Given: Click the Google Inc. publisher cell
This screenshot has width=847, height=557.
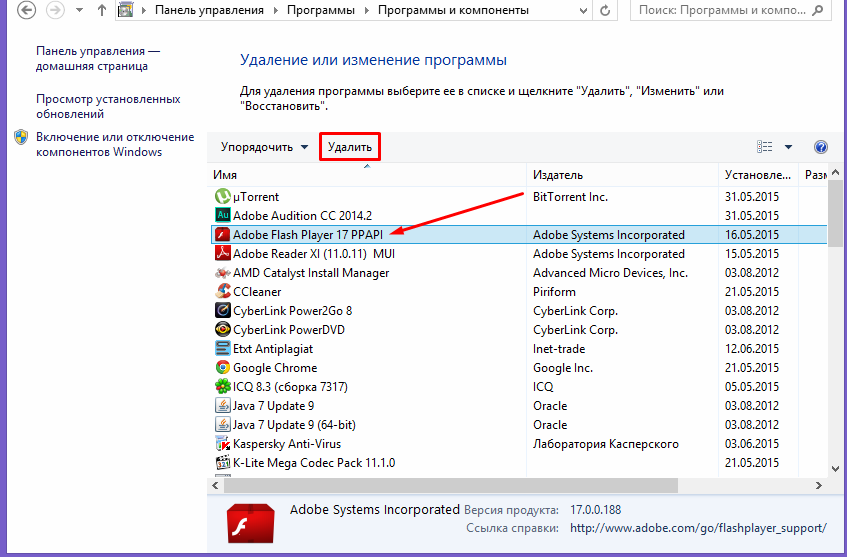Looking at the screenshot, I should pyautogui.click(x=563, y=367).
